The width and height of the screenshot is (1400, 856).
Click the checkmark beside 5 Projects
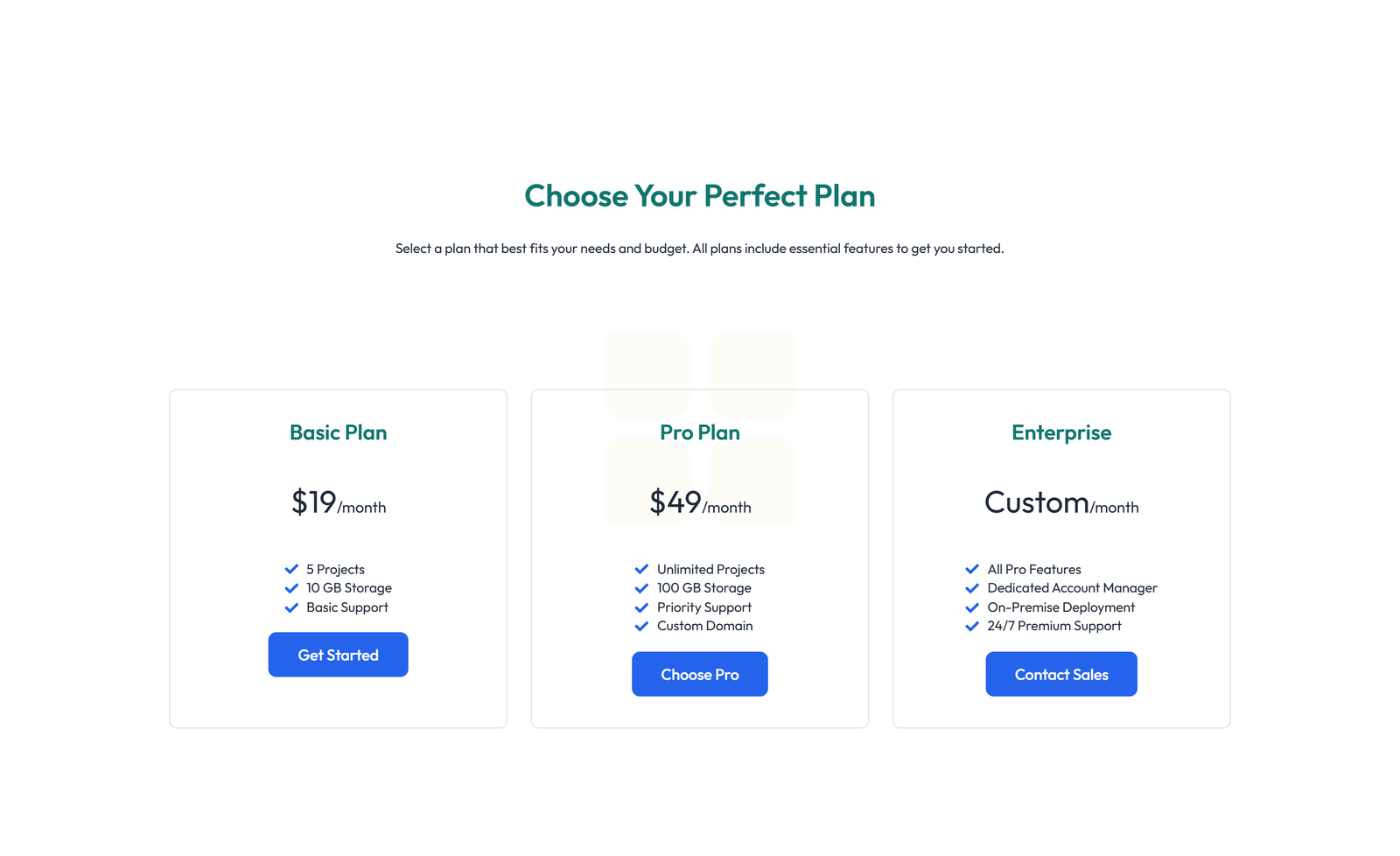pyautogui.click(x=291, y=569)
